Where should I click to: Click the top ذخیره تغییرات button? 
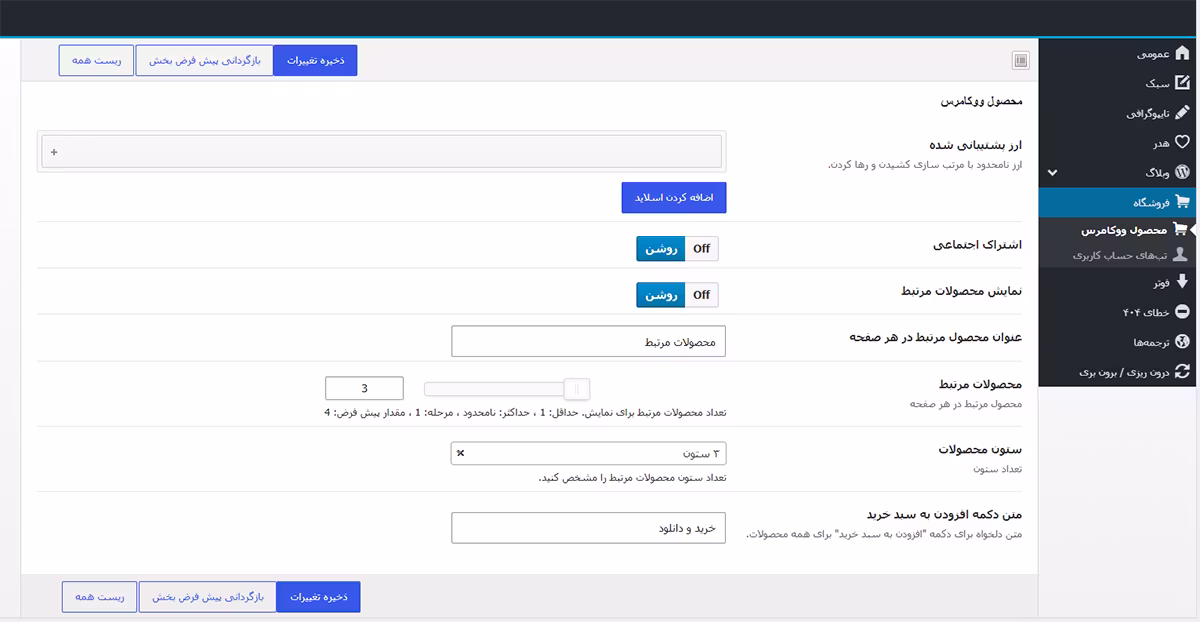tap(315, 60)
